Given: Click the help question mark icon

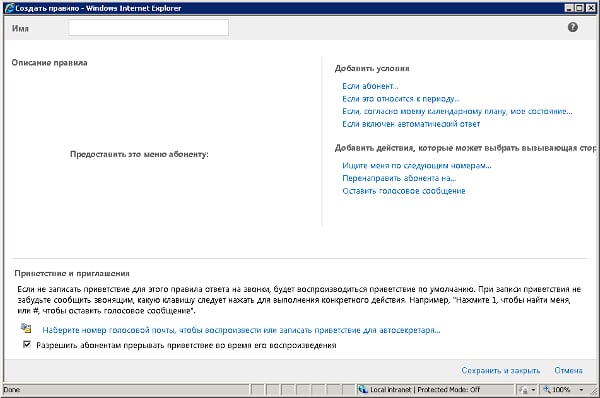Looking at the screenshot, I should [572, 27].
